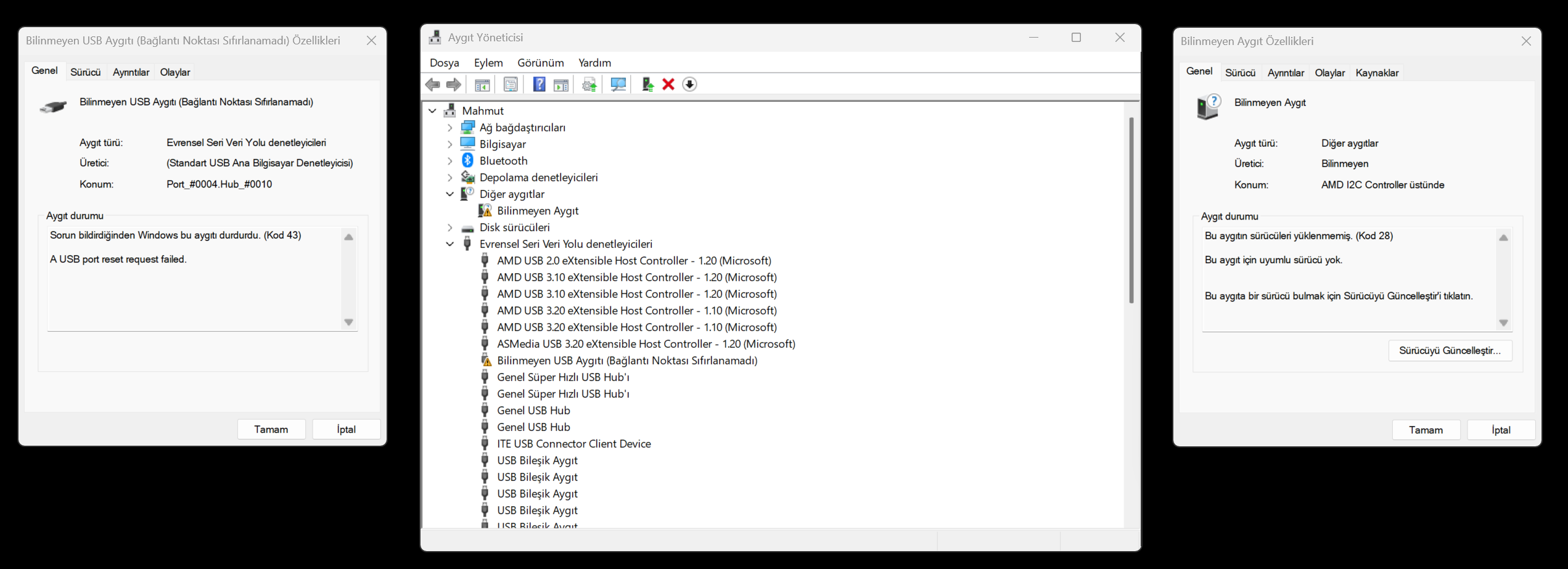The height and width of the screenshot is (569, 1568).
Task: Click İptal in Bilinmeyen Aygıt Özellikleri dialog
Action: (x=1501, y=430)
